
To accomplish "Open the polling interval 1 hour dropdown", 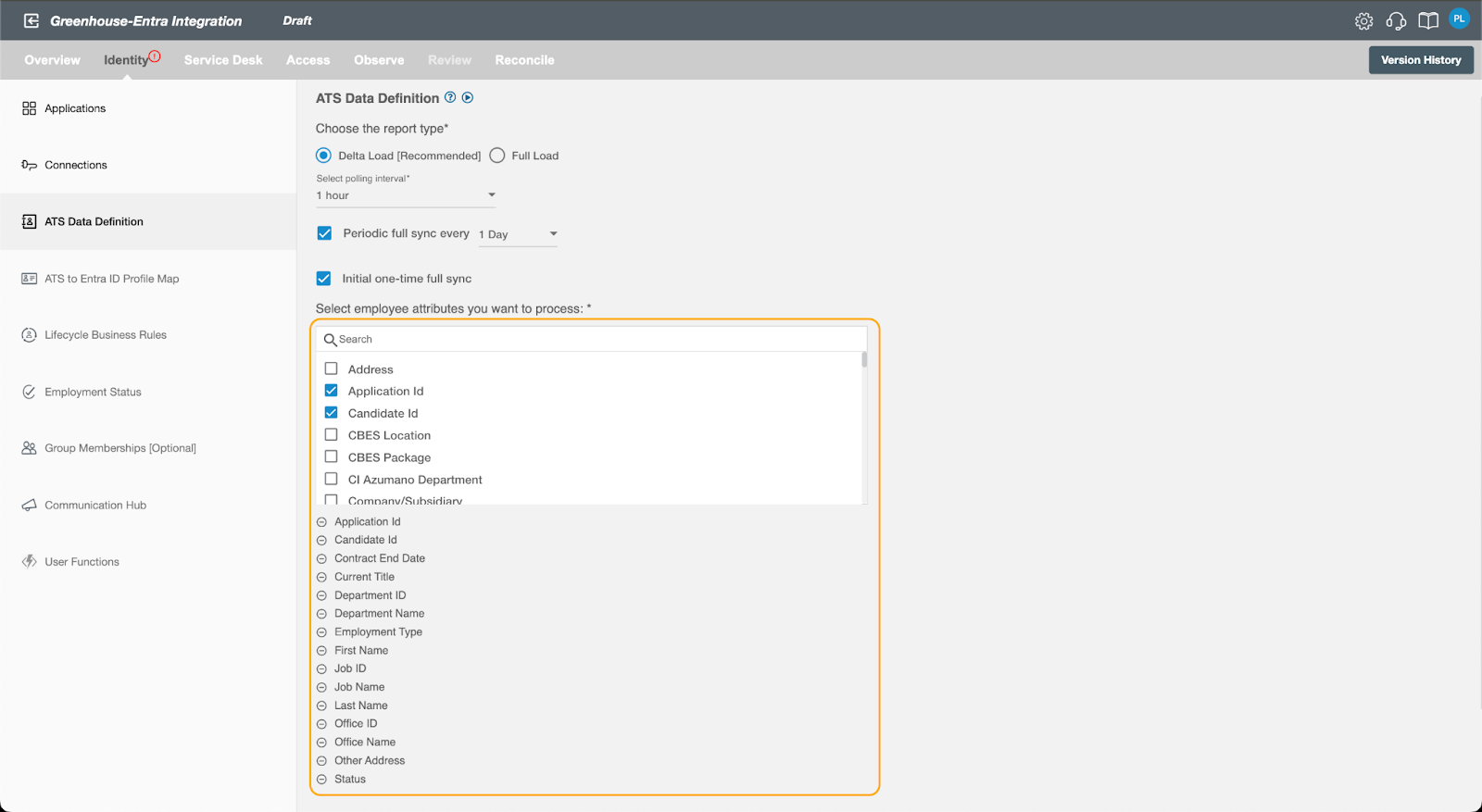I will [406, 195].
